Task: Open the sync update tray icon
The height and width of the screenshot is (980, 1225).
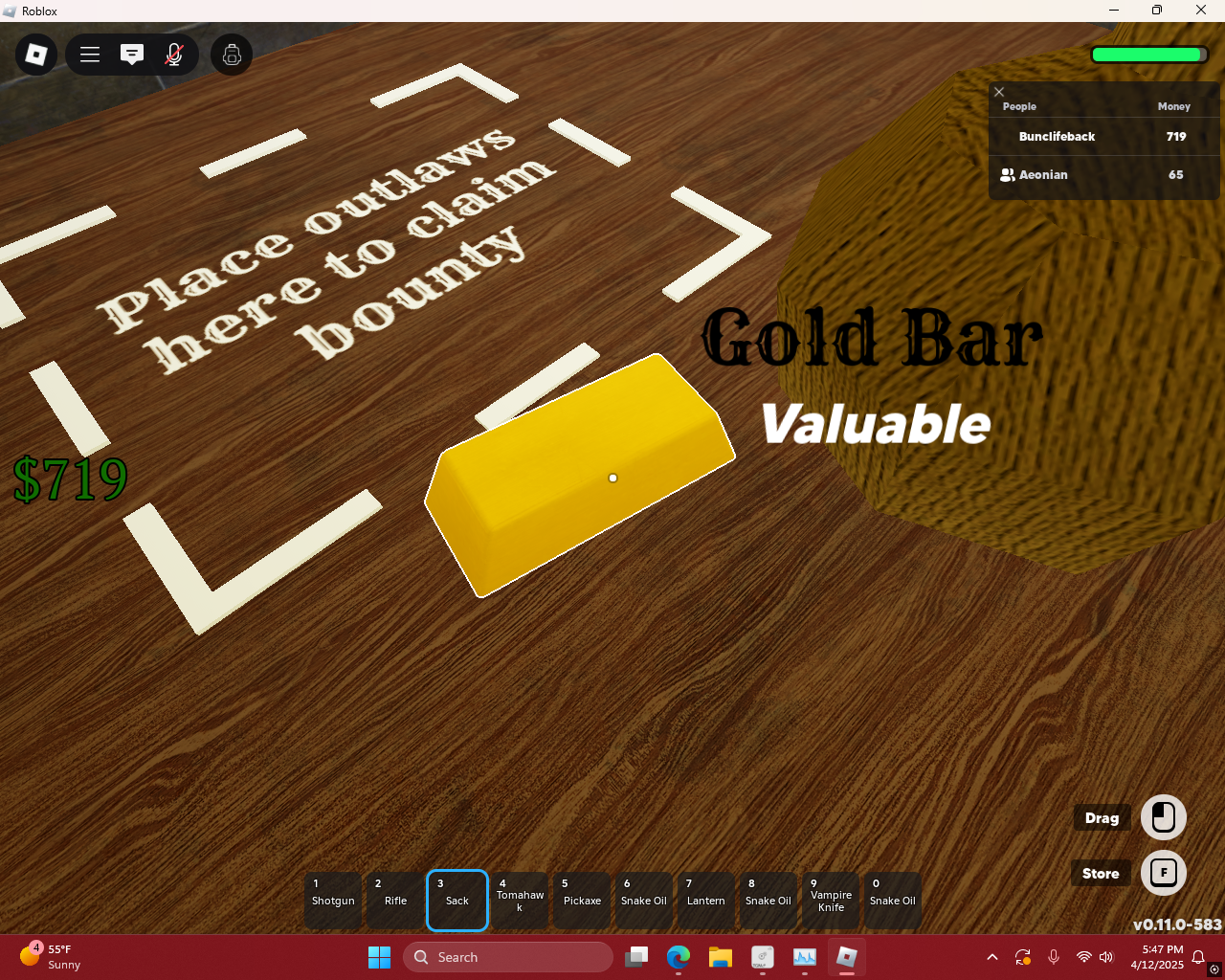Action: pos(1023,957)
